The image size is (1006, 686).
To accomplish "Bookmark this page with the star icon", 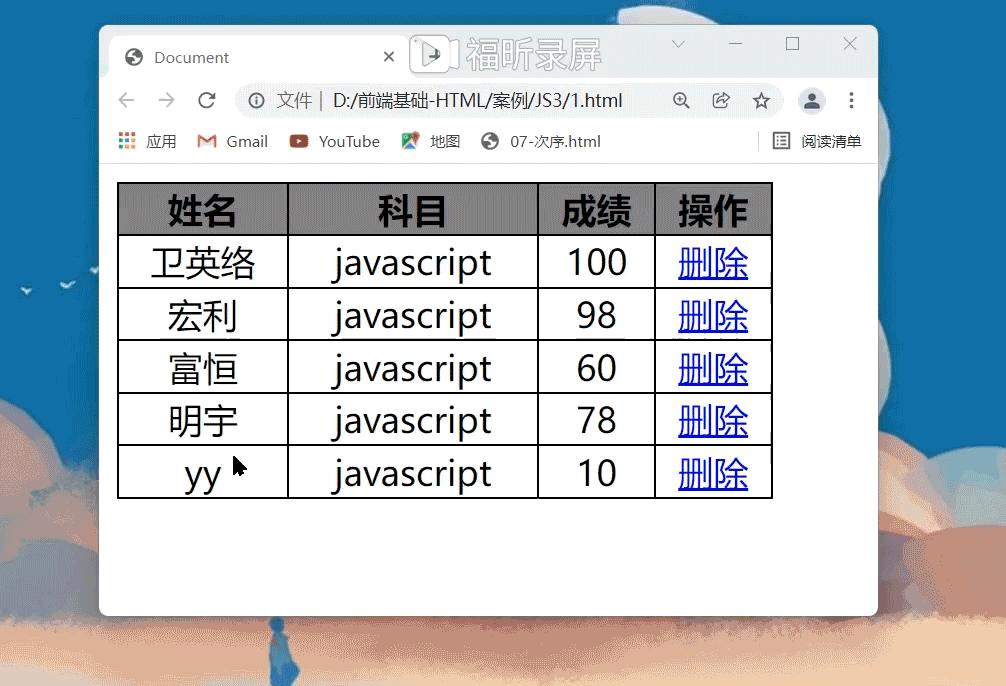I will click(x=761, y=101).
